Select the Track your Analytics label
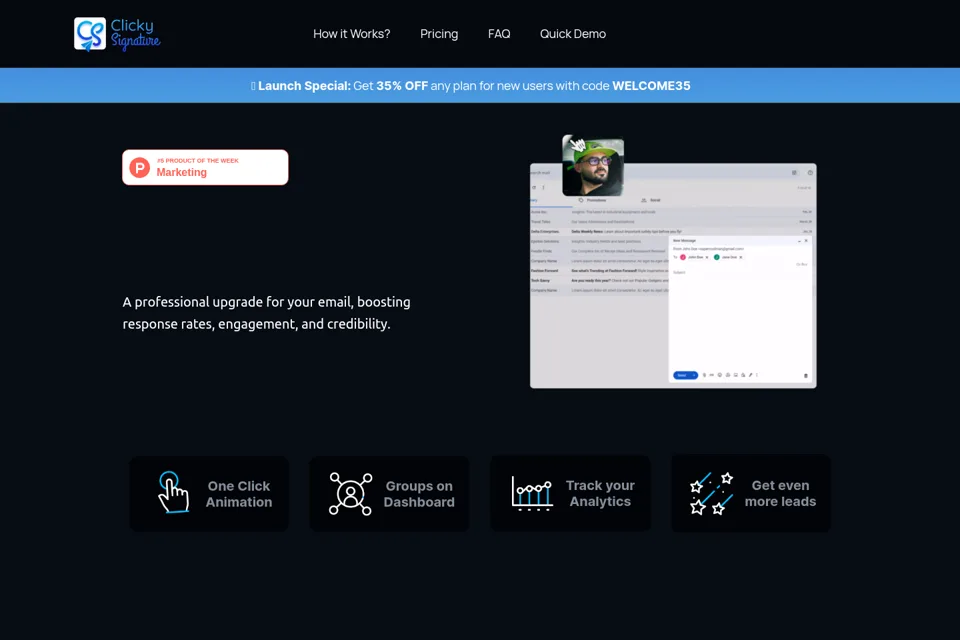The width and height of the screenshot is (960, 640). 600,493
